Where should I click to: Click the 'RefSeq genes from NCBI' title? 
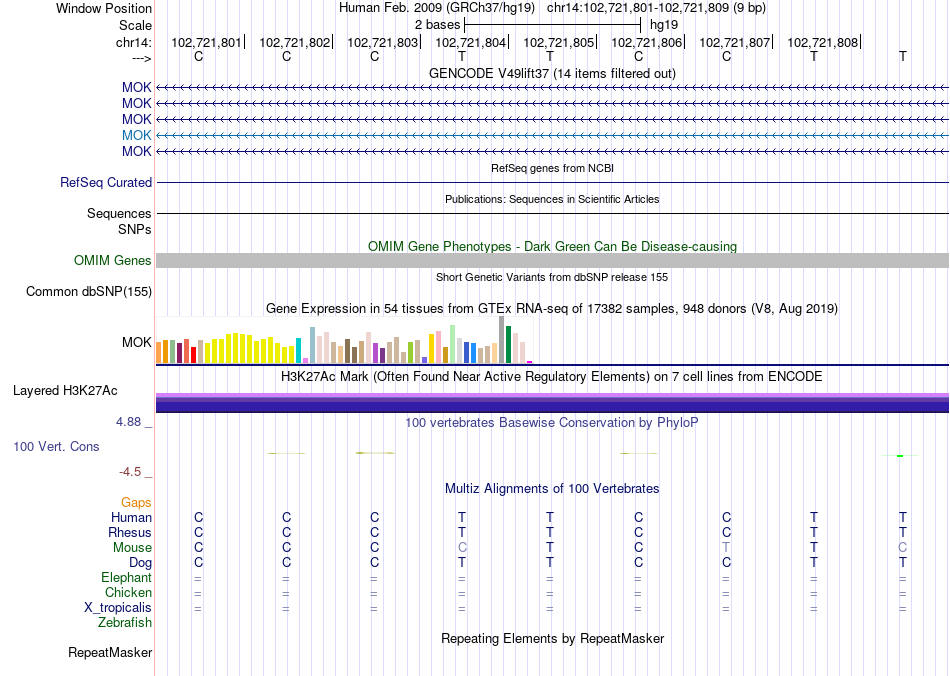click(x=552, y=168)
